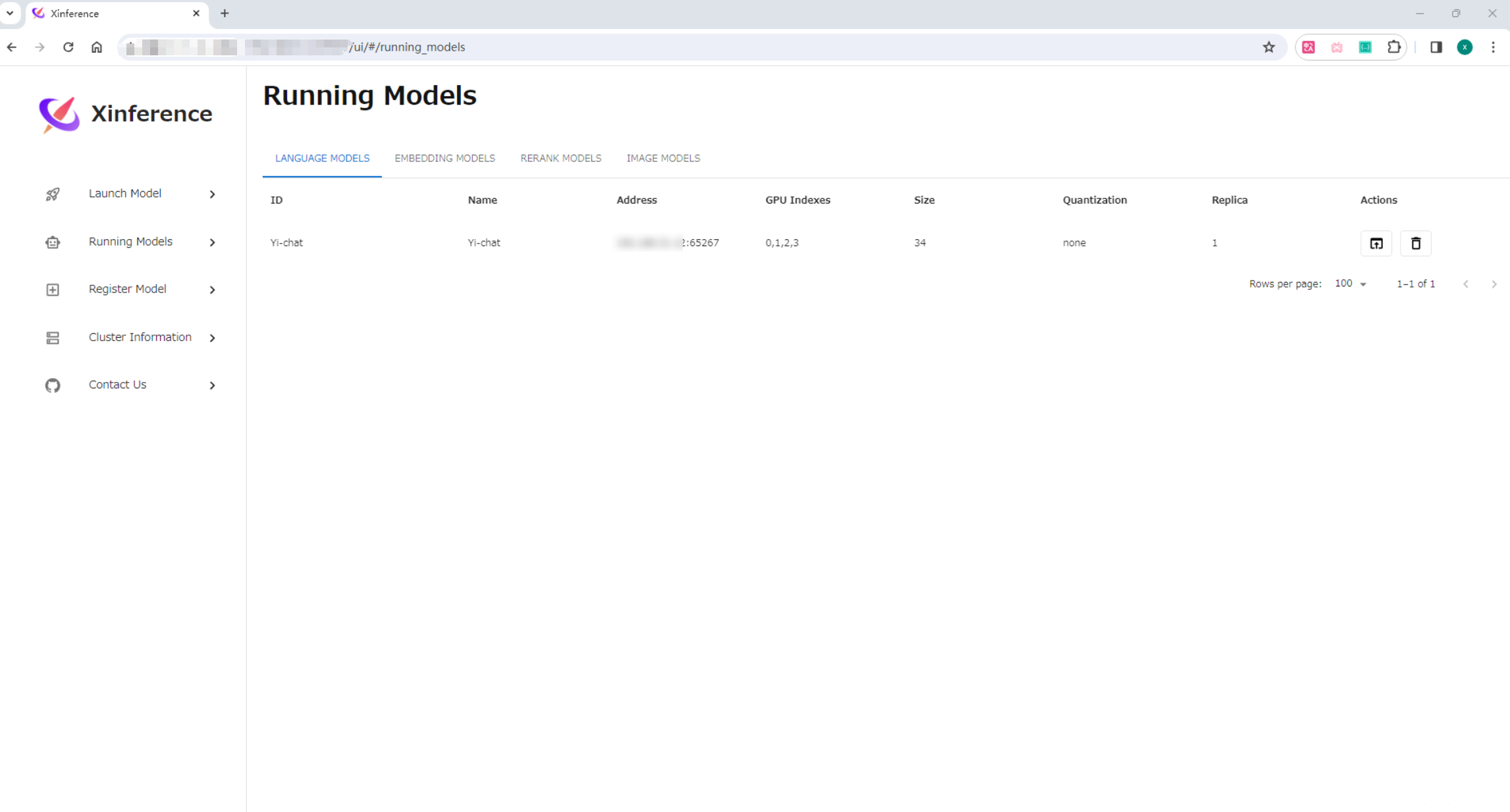The image size is (1510, 812).
Task: Delete the Yi-chat running model
Action: pos(1415,243)
